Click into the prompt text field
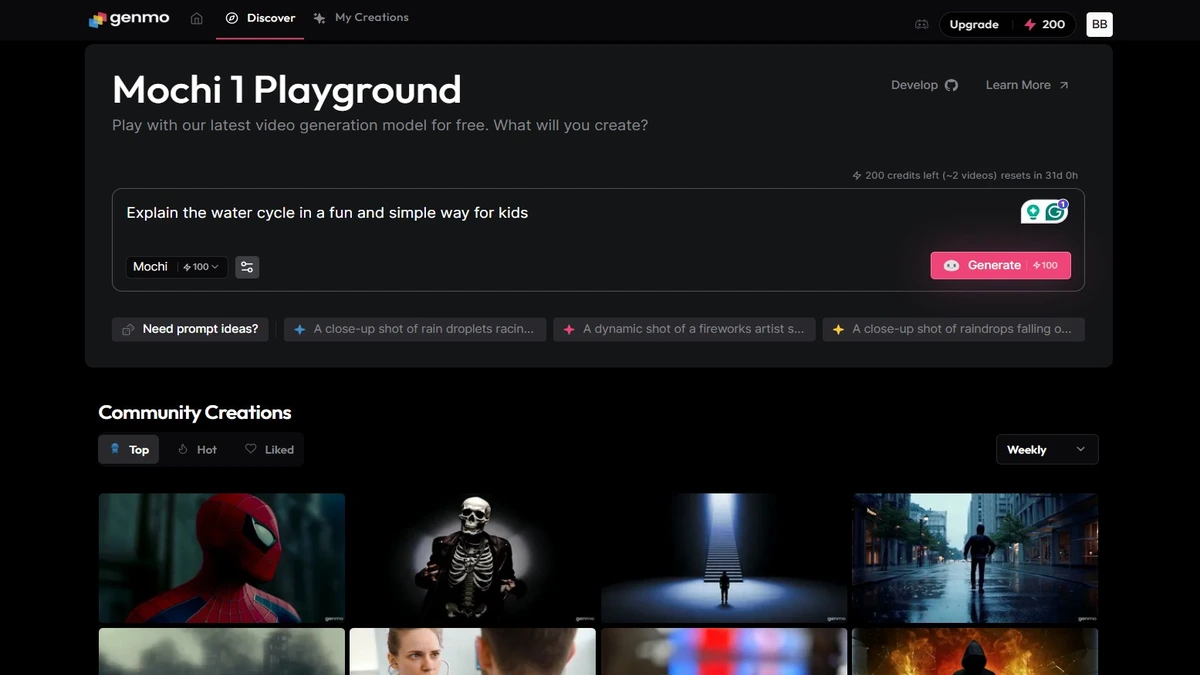Image resolution: width=1200 pixels, height=675 pixels. coord(560,213)
